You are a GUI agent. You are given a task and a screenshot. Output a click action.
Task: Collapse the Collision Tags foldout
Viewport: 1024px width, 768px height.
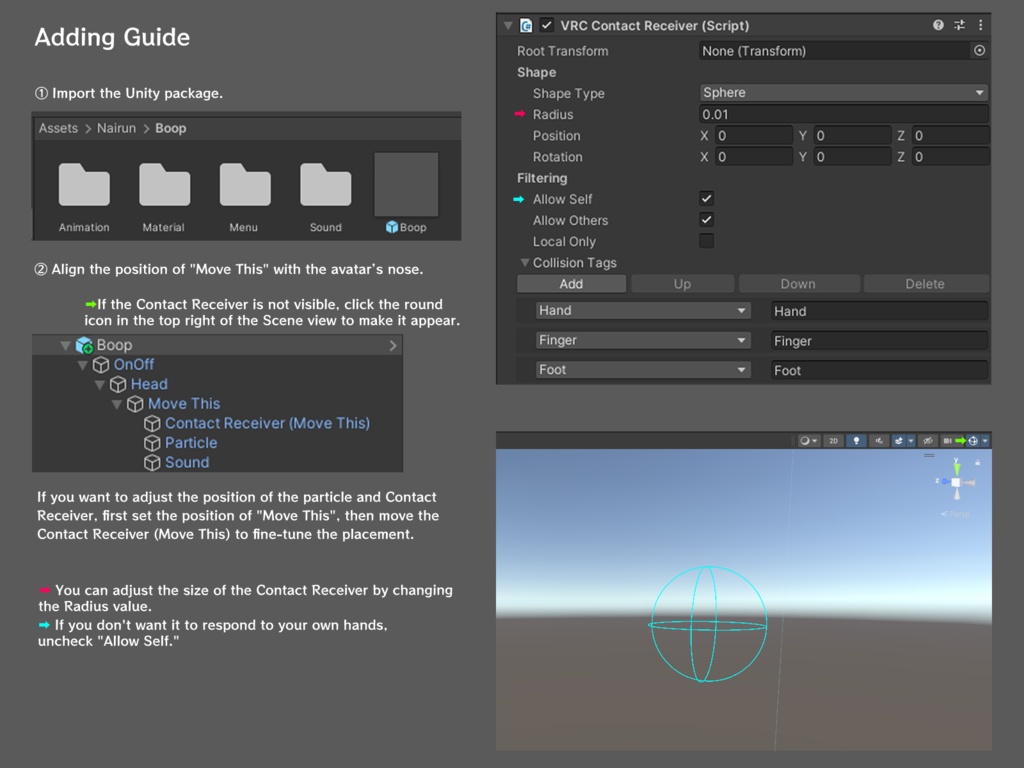(x=524, y=263)
